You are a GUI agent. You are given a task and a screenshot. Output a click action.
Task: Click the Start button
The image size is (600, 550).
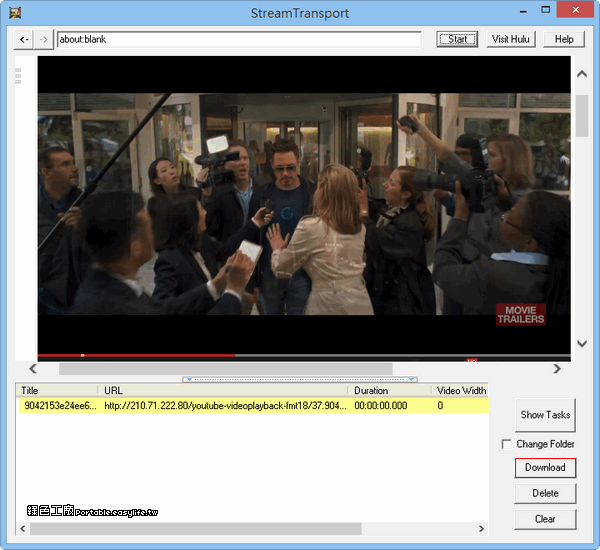[457, 39]
